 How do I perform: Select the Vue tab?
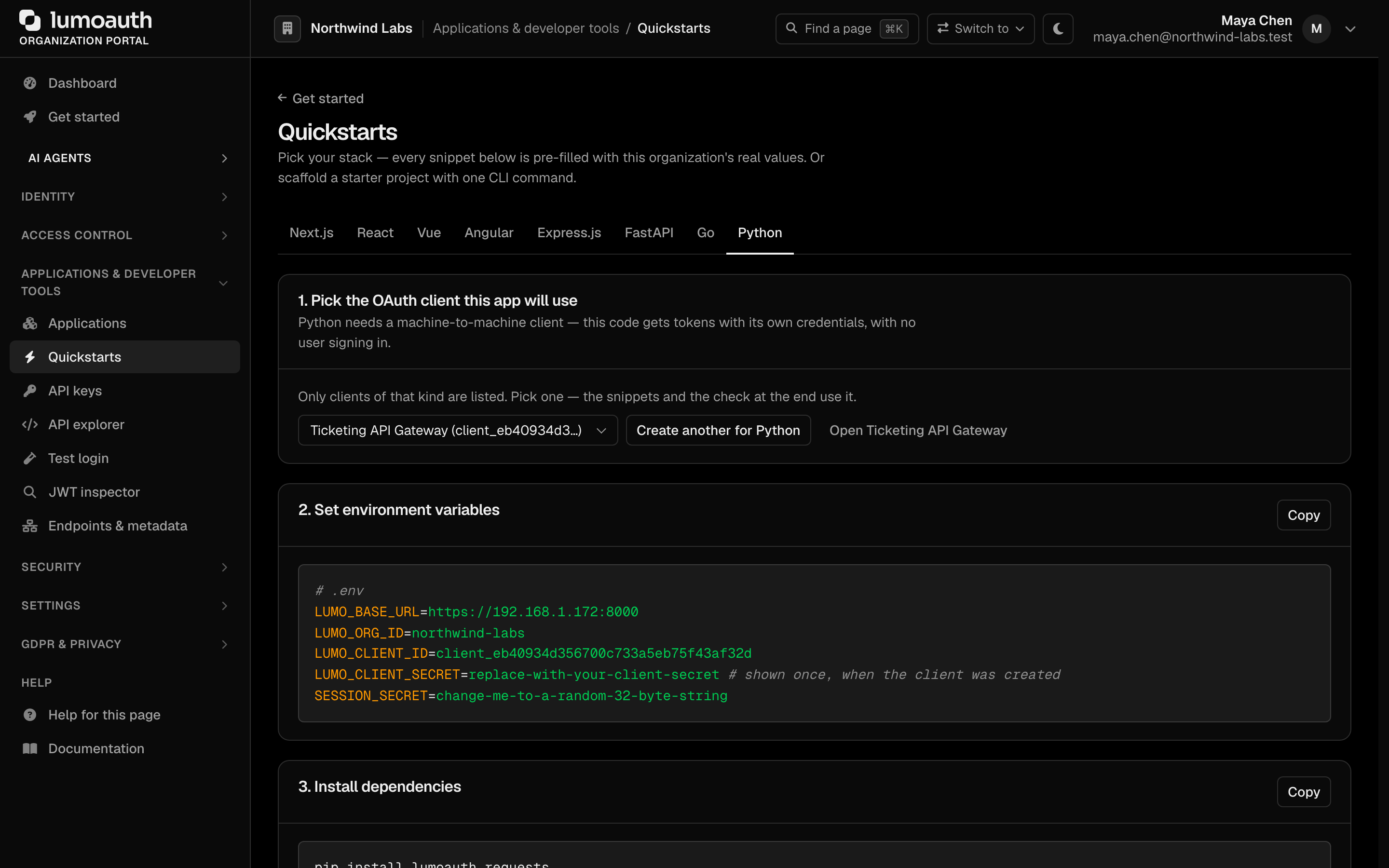(x=429, y=232)
